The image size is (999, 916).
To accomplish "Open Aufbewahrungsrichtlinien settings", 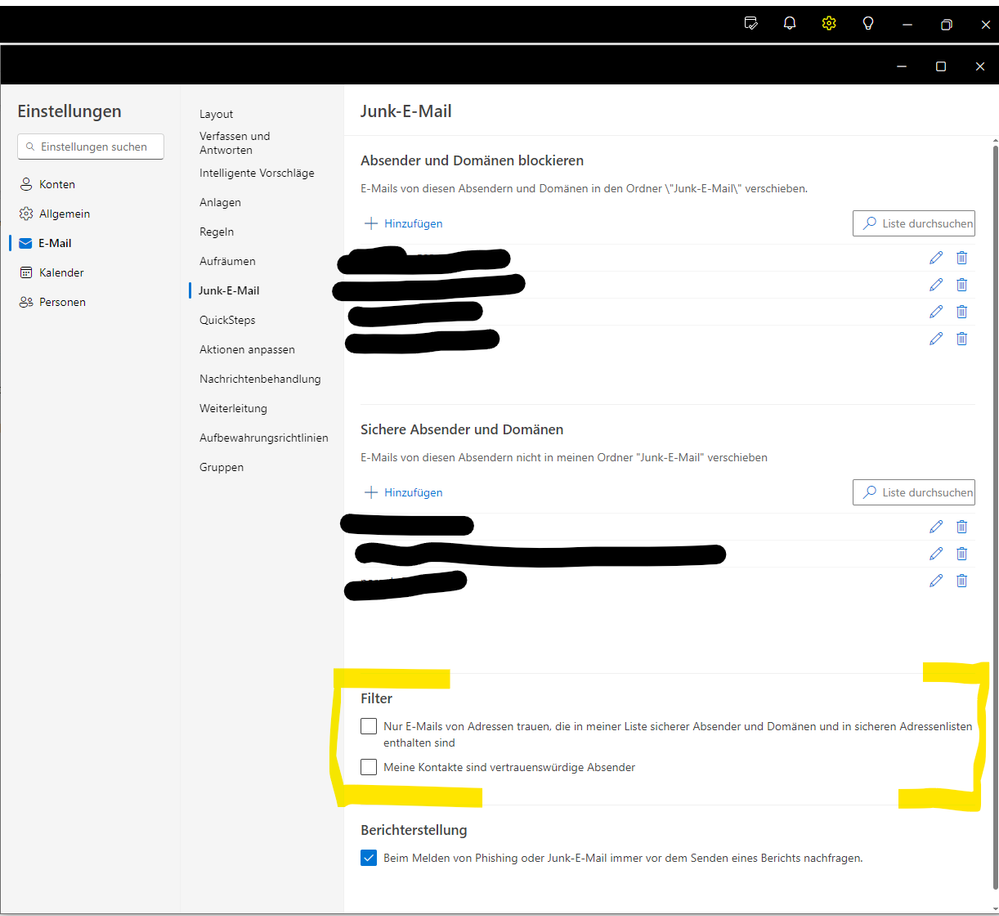I will (264, 438).
